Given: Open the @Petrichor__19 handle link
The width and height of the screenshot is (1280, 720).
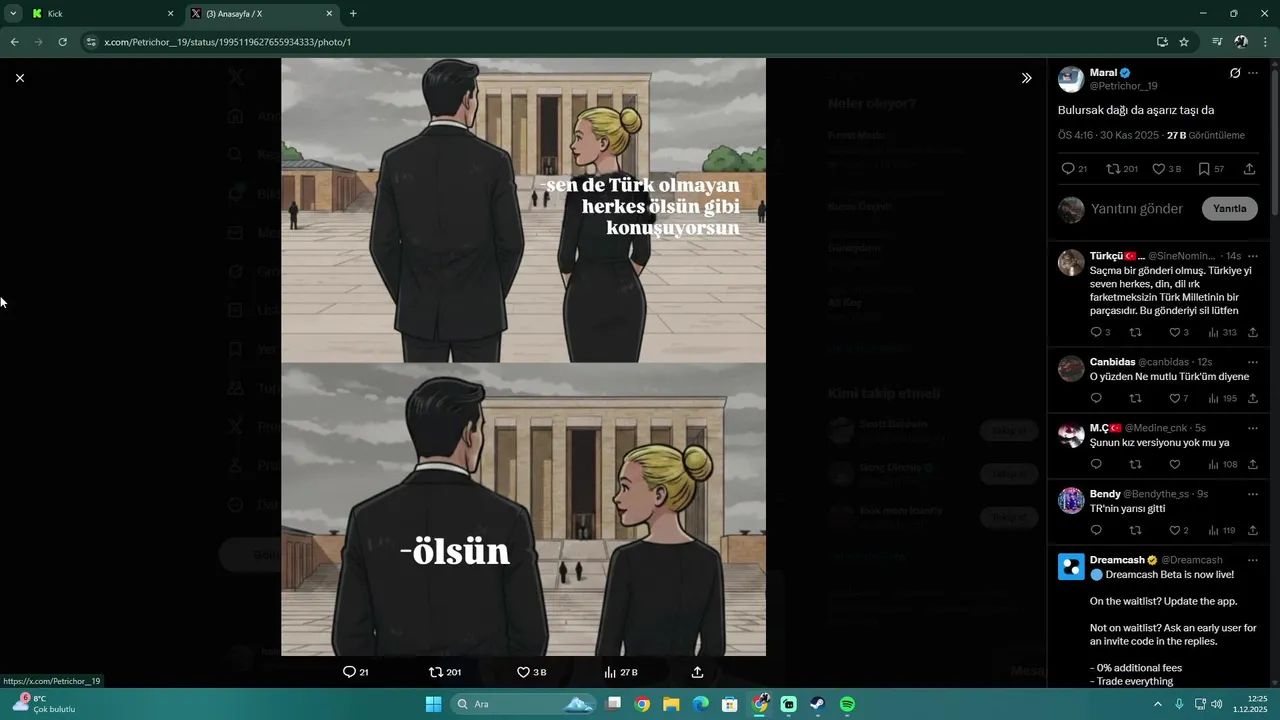Looking at the screenshot, I should [1123, 86].
